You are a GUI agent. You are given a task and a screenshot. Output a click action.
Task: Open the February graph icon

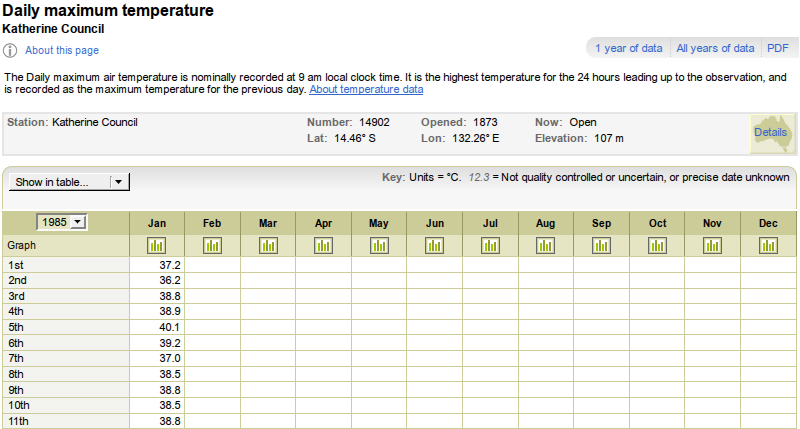[x=212, y=246]
